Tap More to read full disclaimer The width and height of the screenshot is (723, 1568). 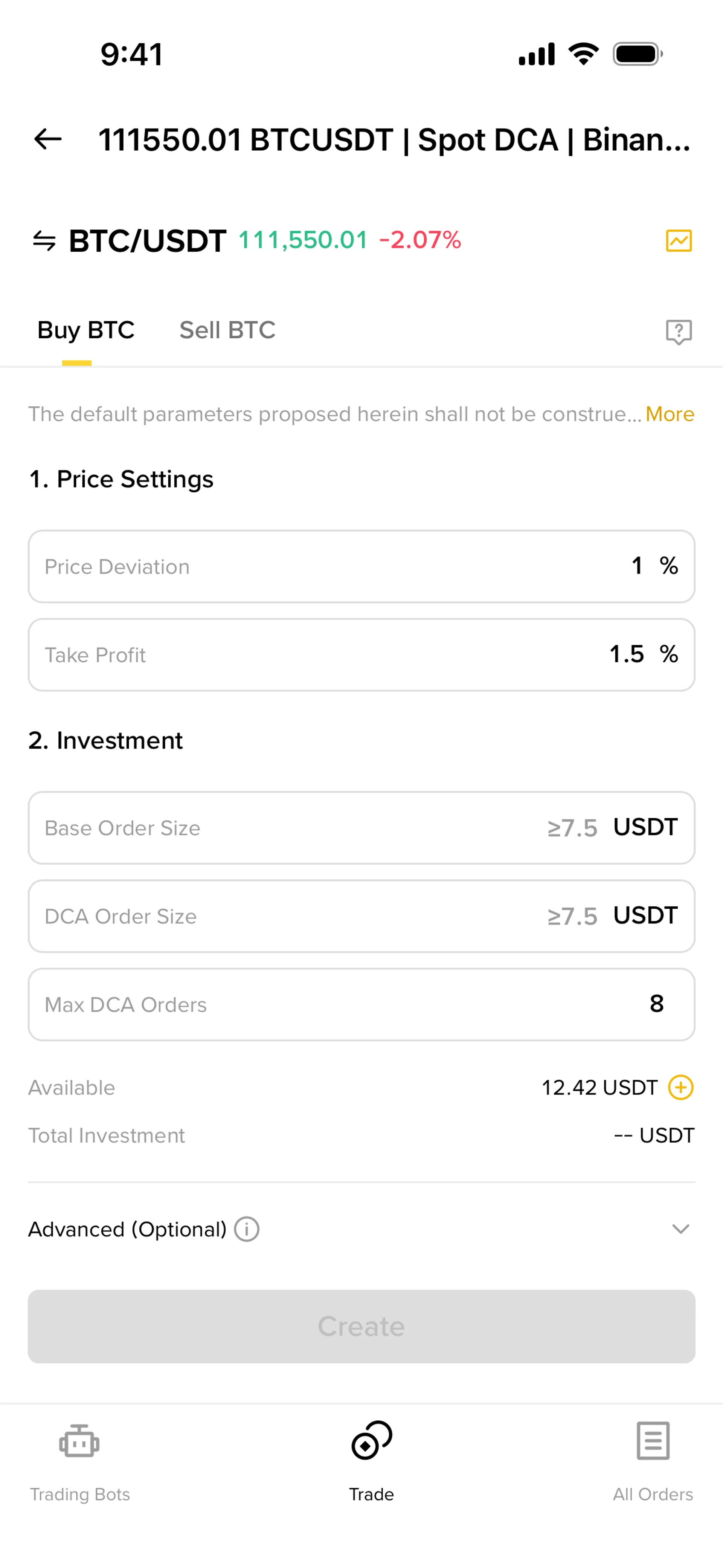coord(670,414)
